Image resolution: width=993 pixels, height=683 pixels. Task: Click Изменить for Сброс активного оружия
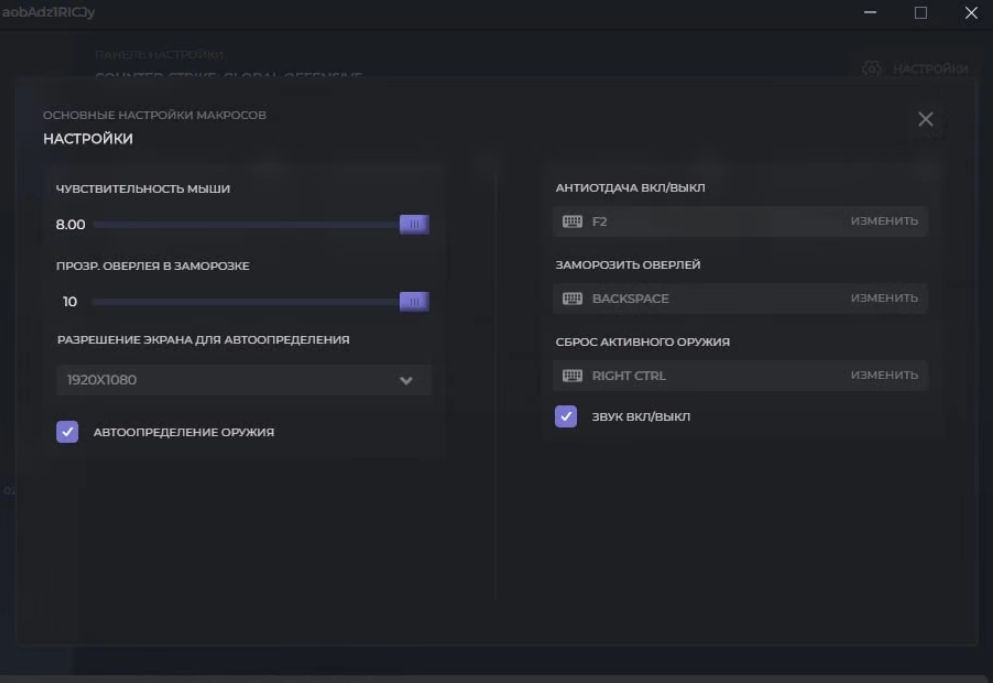click(x=884, y=375)
